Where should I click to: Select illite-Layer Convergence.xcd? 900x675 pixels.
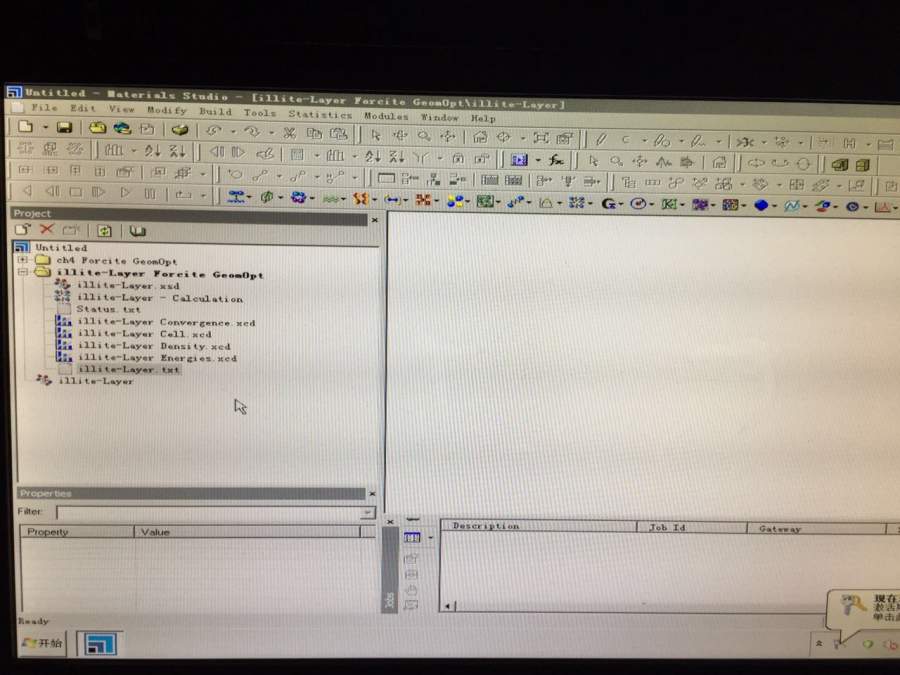coord(166,323)
